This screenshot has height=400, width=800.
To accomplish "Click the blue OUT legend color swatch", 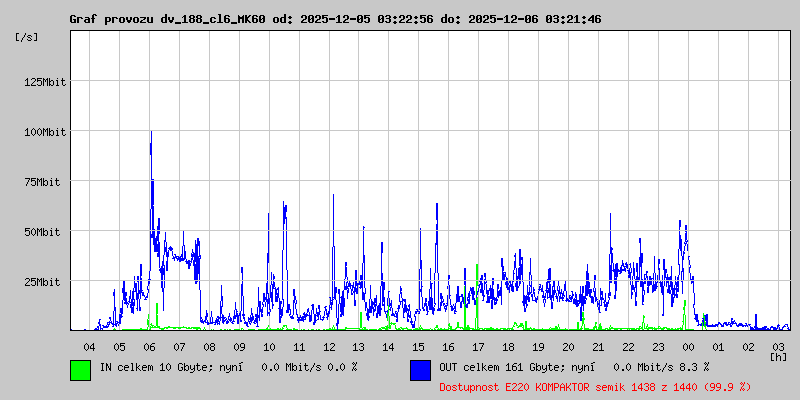I will pos(420,369).
